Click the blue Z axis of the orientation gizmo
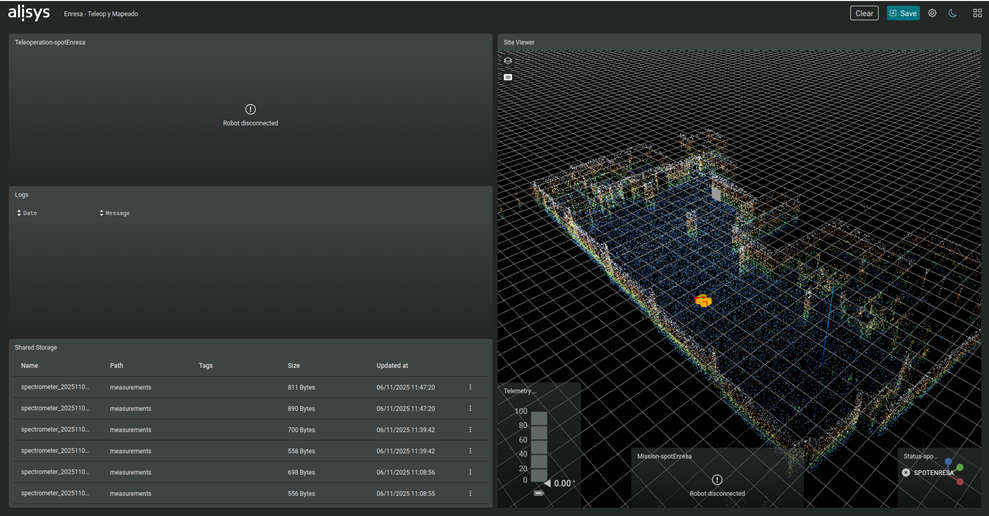Screen dimensions: 989x516 pyautogui.click(x=948, y=463)
